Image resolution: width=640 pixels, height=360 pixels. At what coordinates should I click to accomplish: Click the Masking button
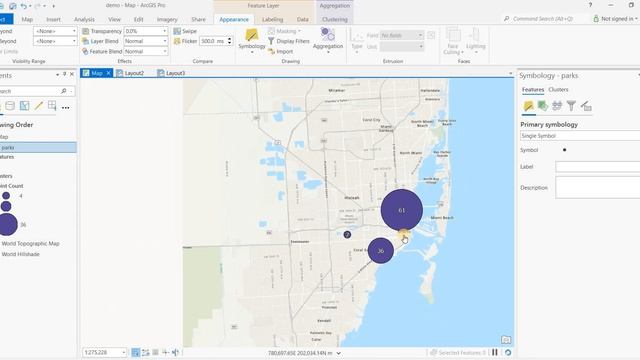pos(284,31)
